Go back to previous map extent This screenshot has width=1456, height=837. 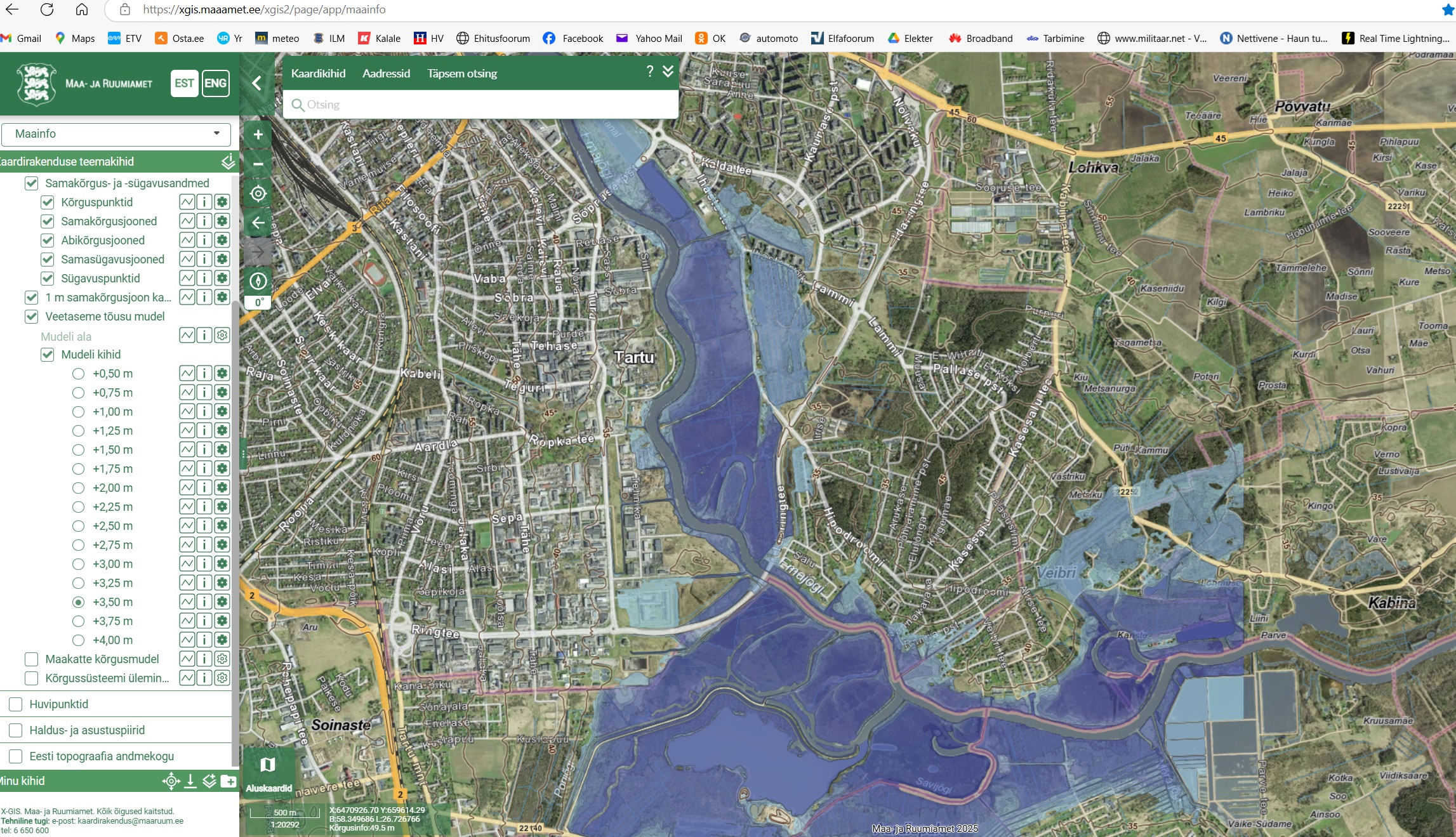click(x=258, y=223)
